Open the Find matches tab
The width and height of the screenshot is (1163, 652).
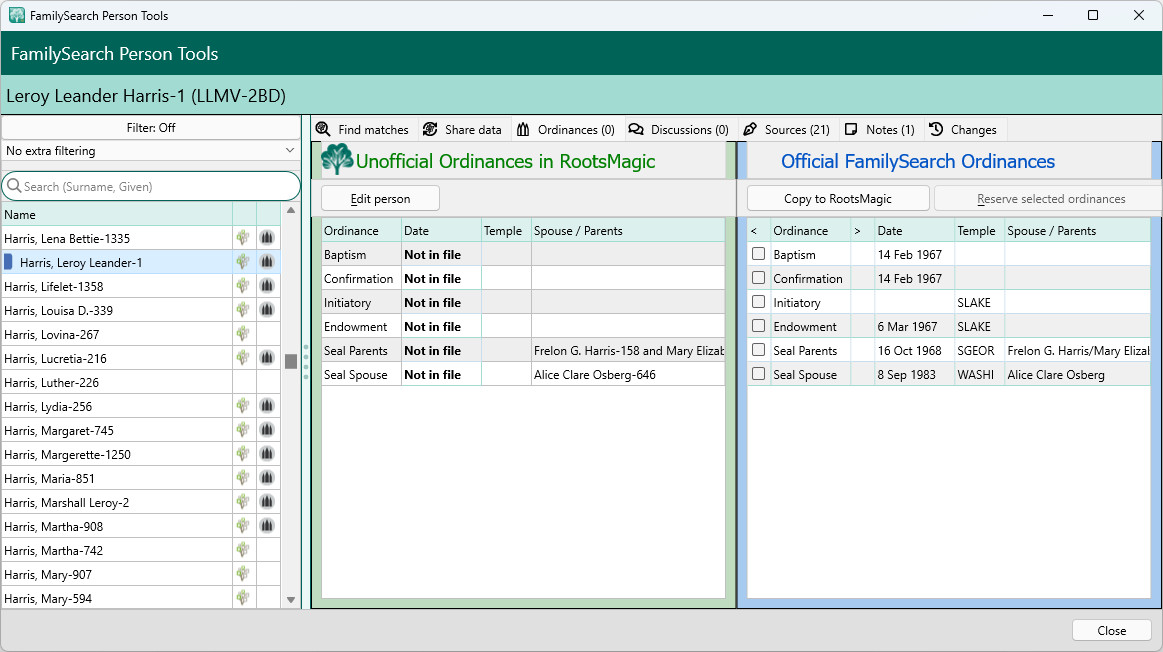[362, 130]
